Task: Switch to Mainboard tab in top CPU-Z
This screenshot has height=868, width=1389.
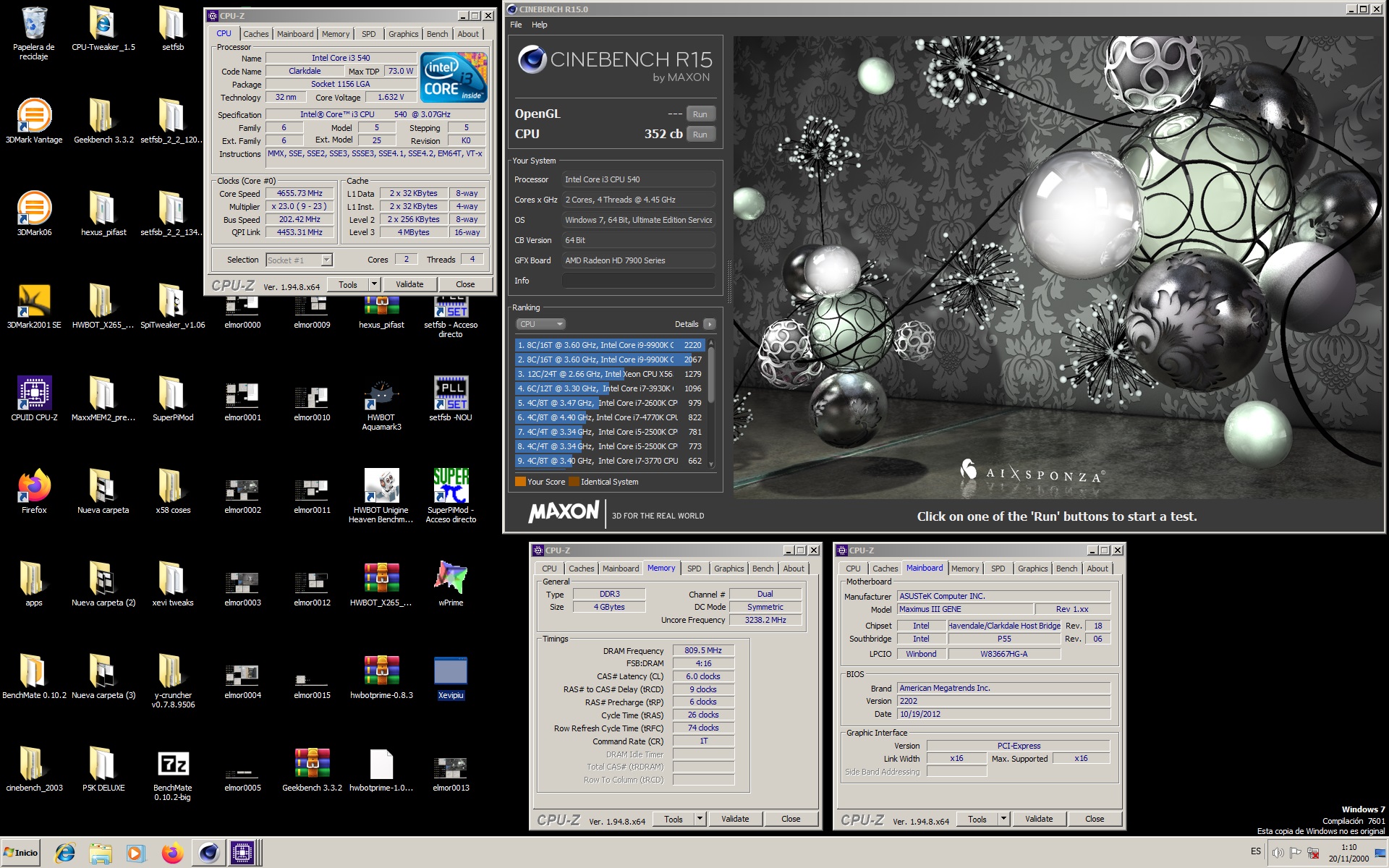Action: (x=295, y=34)
